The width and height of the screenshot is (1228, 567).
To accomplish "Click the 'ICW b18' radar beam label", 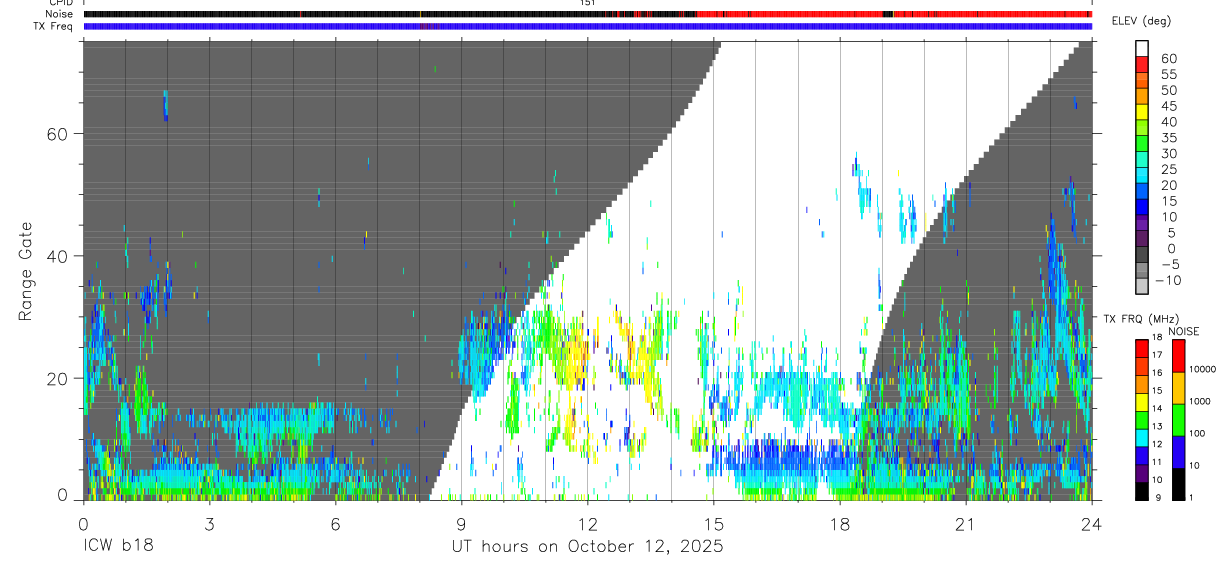I will 118,546.
